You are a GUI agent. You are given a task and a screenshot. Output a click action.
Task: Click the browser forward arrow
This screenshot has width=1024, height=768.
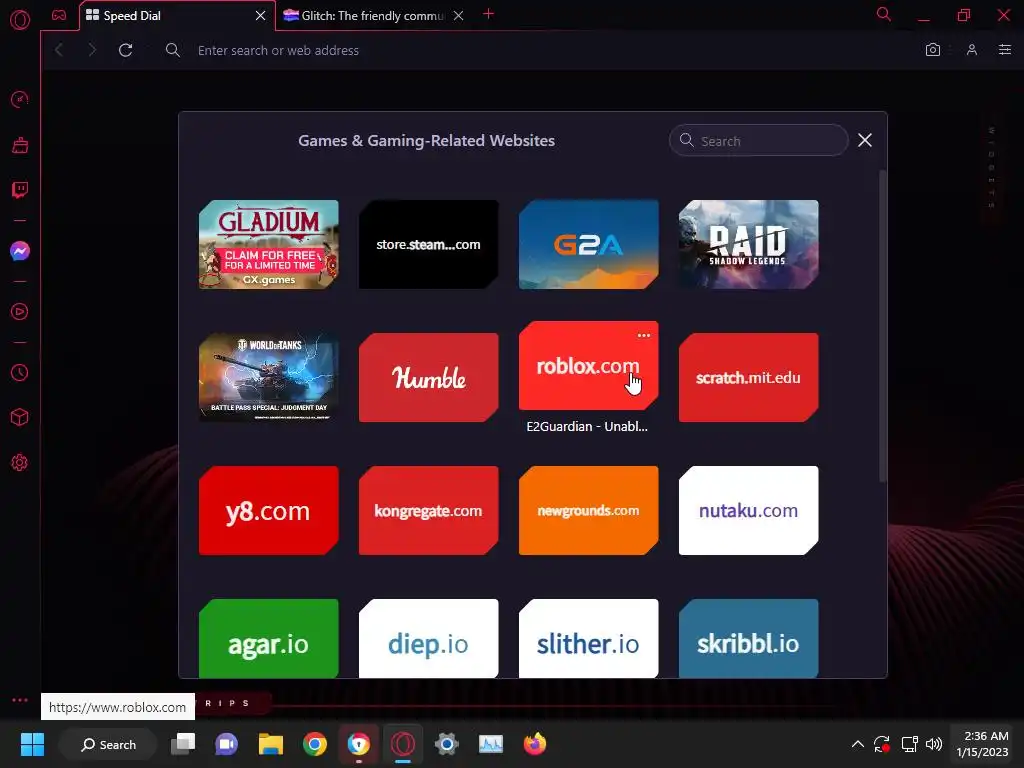click(92, 50)
